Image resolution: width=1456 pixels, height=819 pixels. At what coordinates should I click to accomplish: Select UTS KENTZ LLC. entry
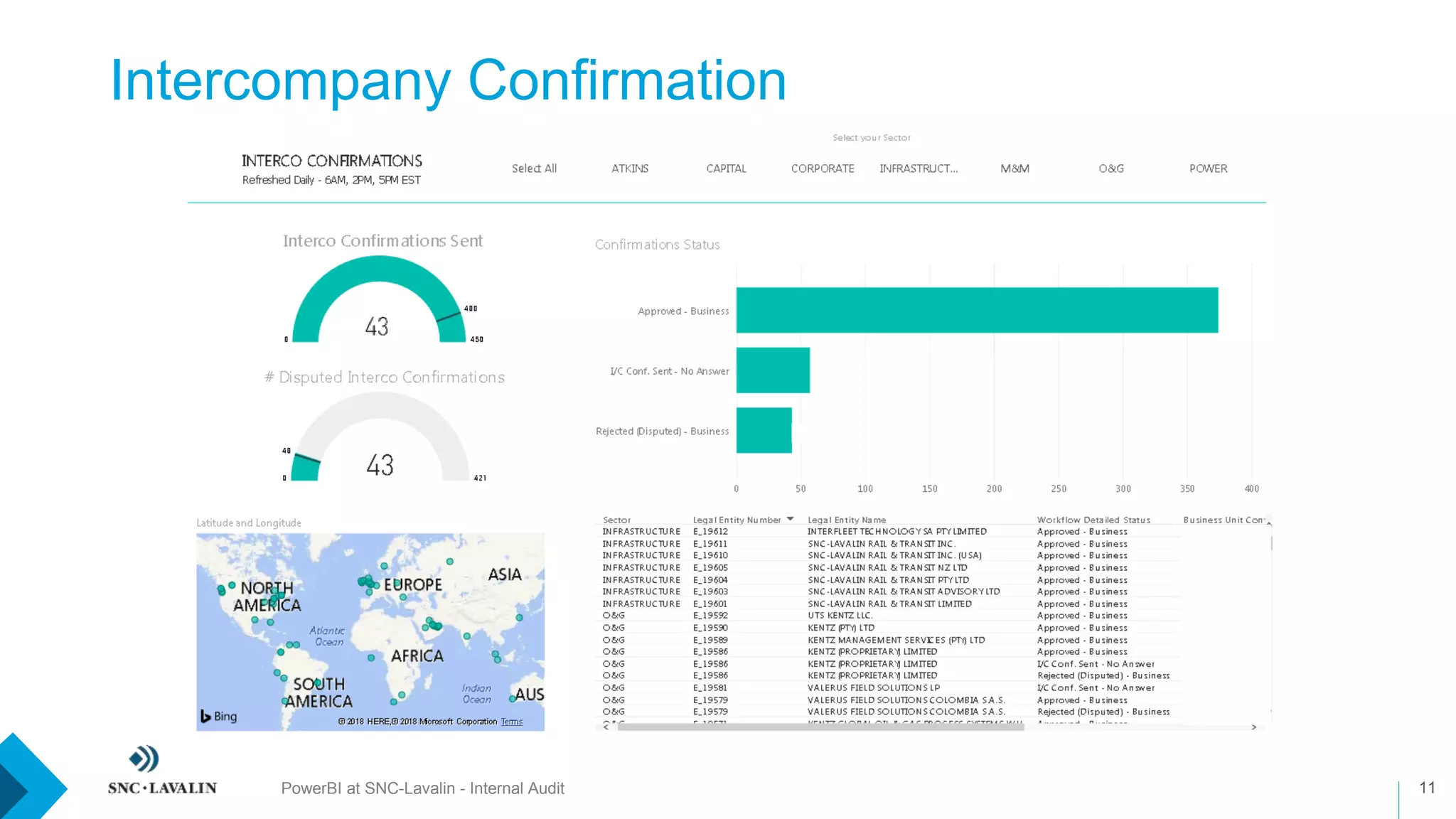click(x=839, y=616)
